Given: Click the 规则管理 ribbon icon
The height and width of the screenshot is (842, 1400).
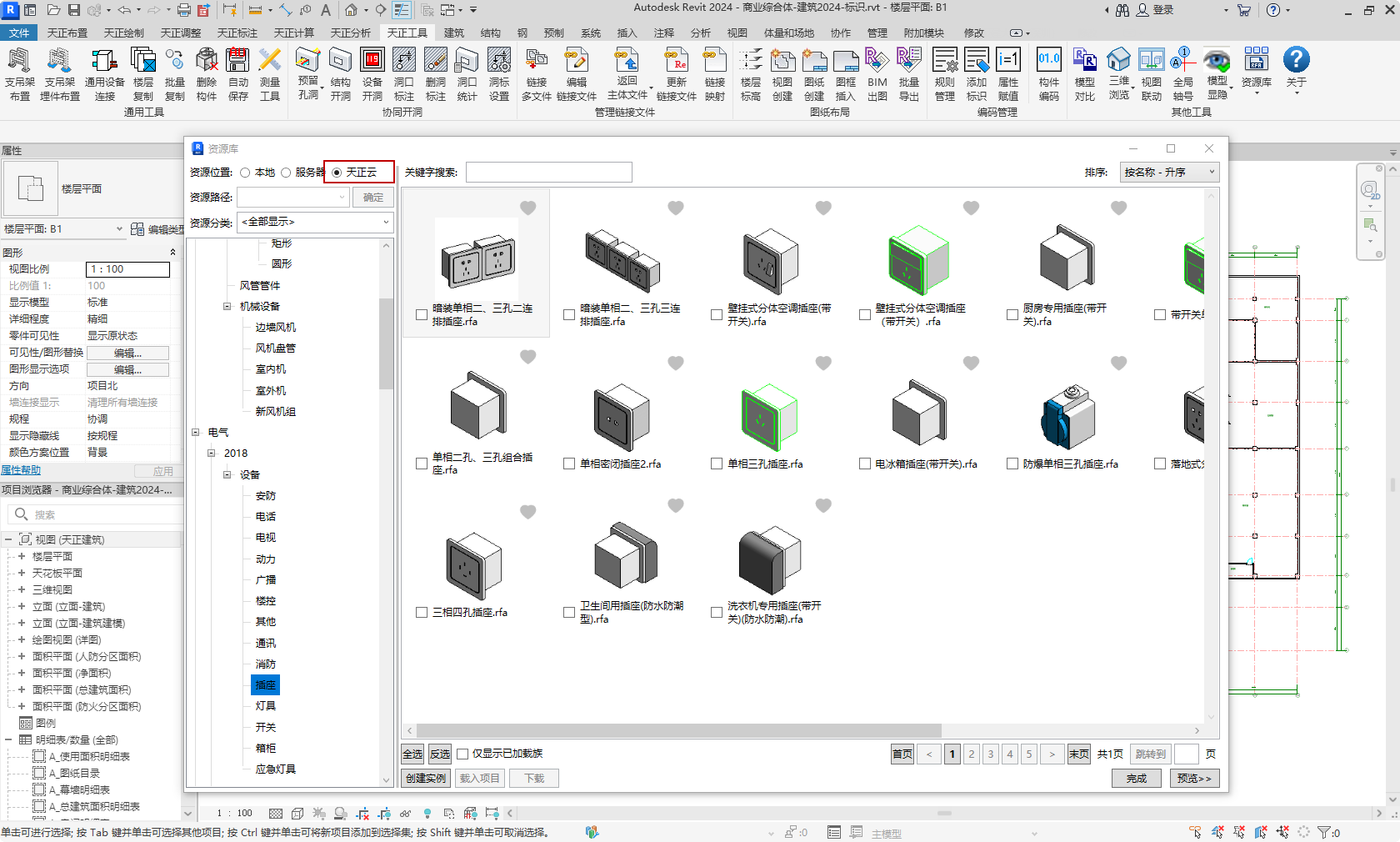Looking at the screenshot, I should [x=945, y=74].
